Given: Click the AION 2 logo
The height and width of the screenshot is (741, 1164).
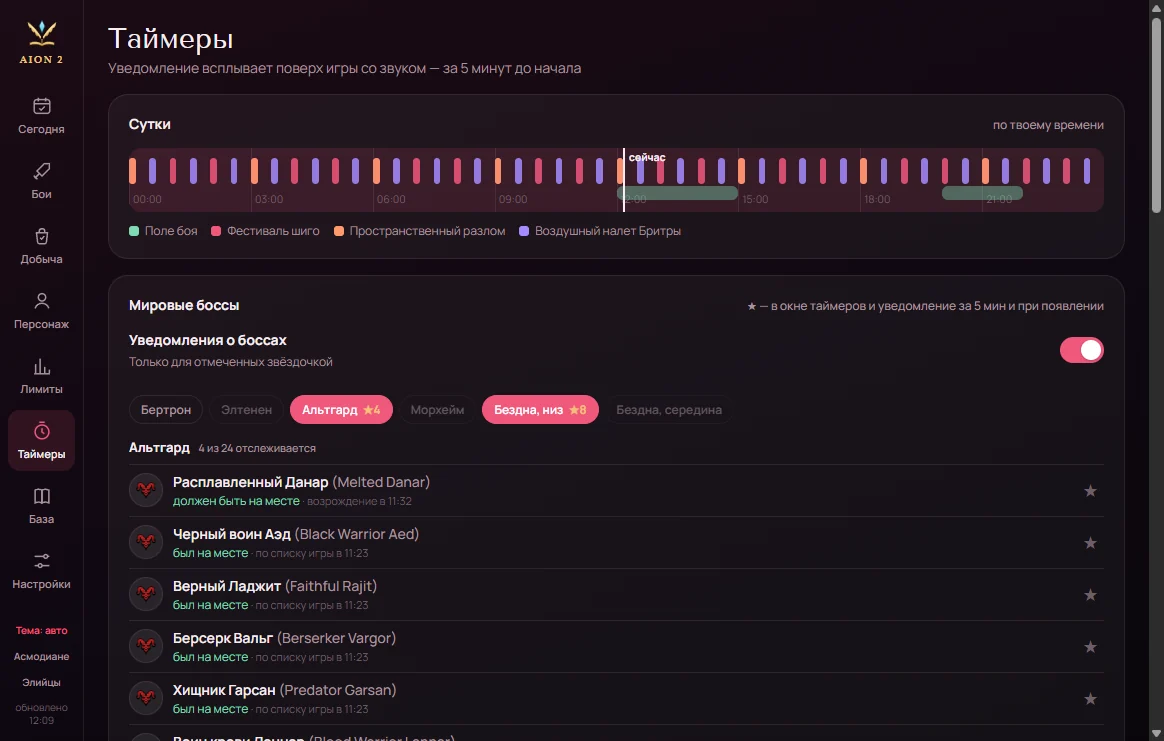Looking at the screenshot, I should (x=42, y=42).
